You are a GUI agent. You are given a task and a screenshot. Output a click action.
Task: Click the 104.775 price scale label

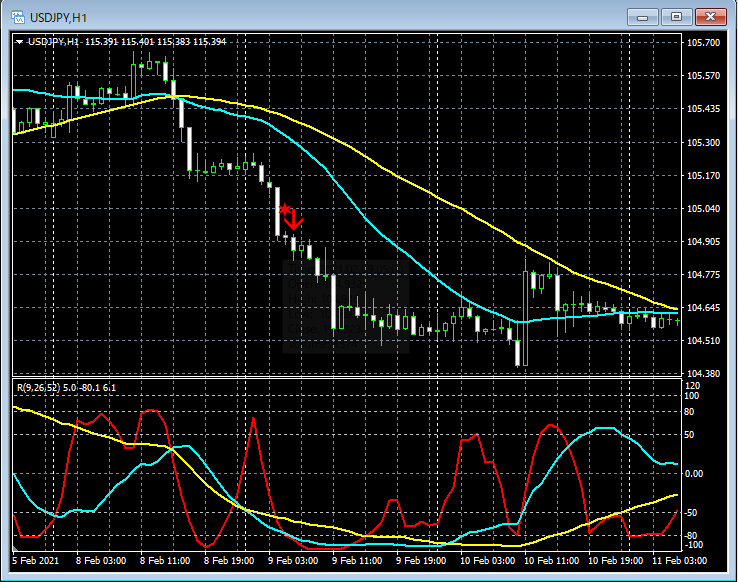[x=703, y=275]
